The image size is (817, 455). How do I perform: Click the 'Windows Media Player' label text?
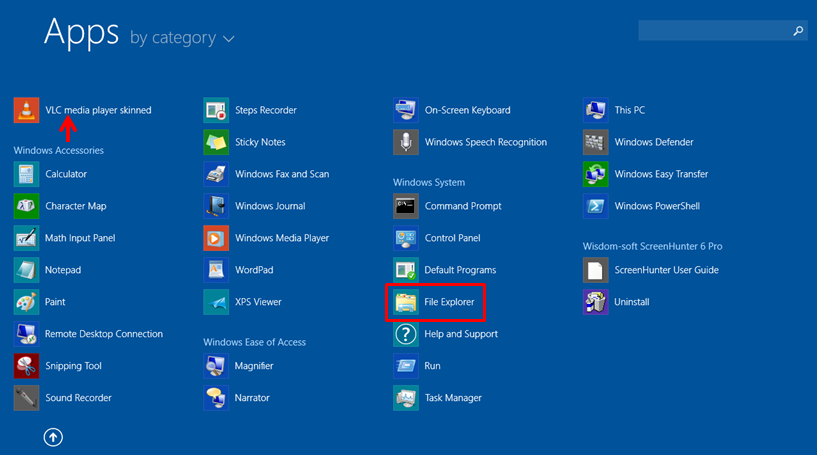(282, 238)
